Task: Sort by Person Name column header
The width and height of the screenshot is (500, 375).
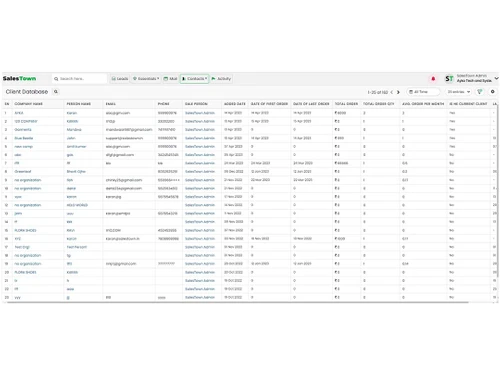Action: point(79,104)
